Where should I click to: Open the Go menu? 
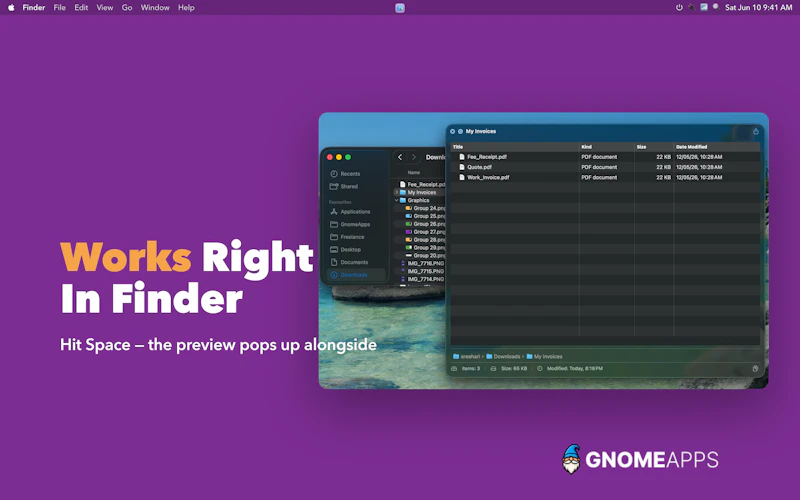pyautogui.click(x=127, y=8)
